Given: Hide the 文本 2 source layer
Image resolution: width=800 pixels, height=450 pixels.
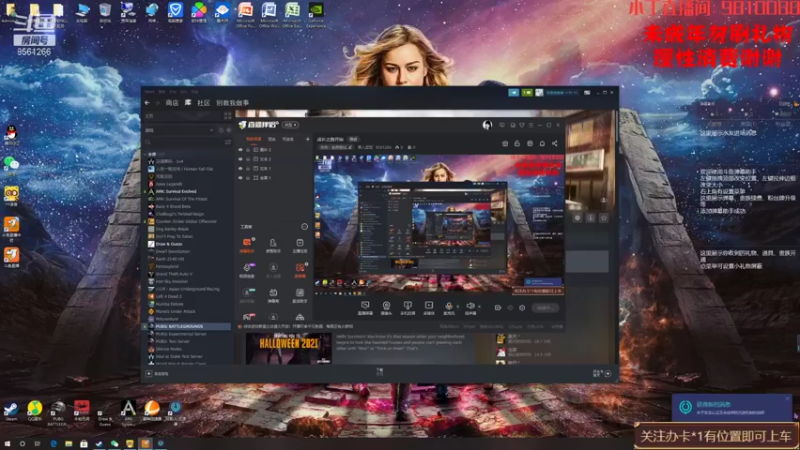Looking at the screenshot, I should pyautogui.click(x=240, y=159).
